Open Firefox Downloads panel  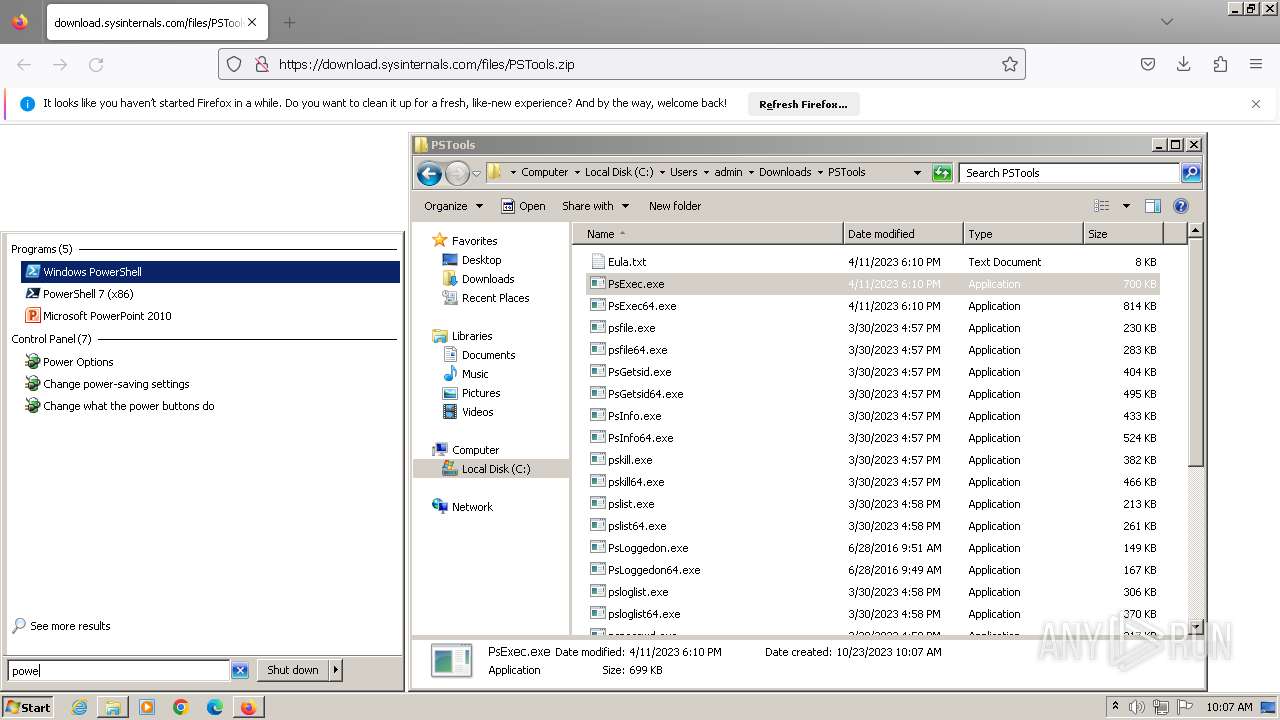pos(1184,64)
